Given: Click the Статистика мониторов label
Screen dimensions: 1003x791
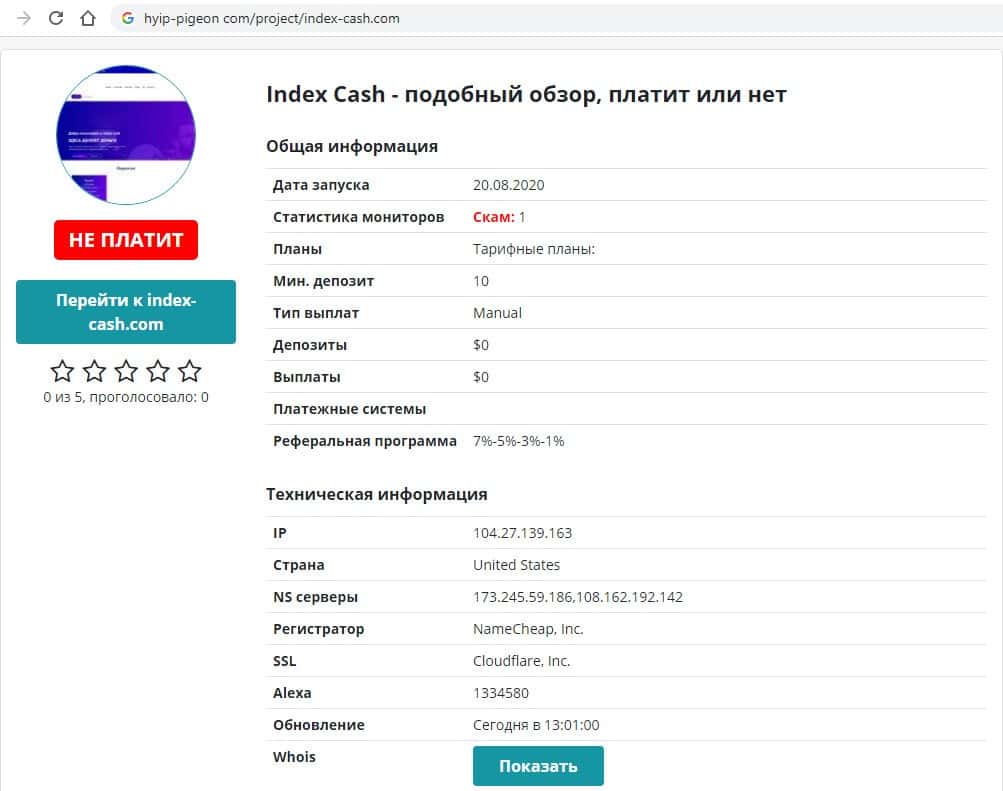Looking at the screenshot, I should [358, 217].
